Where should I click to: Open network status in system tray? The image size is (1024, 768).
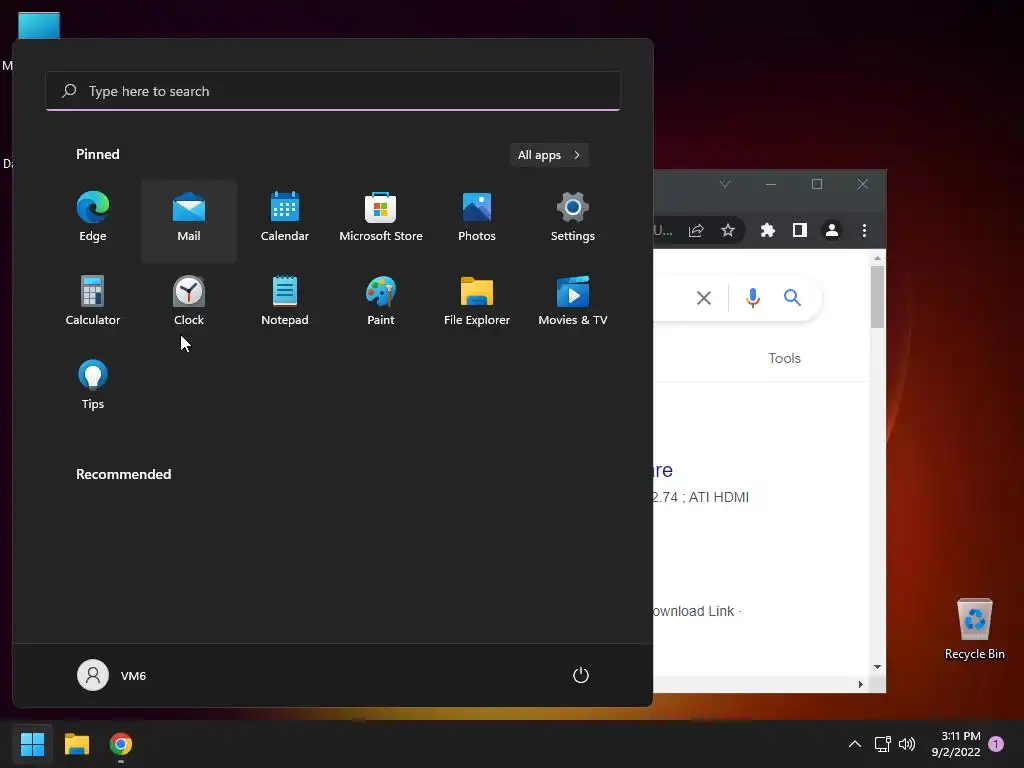point(882,744)
